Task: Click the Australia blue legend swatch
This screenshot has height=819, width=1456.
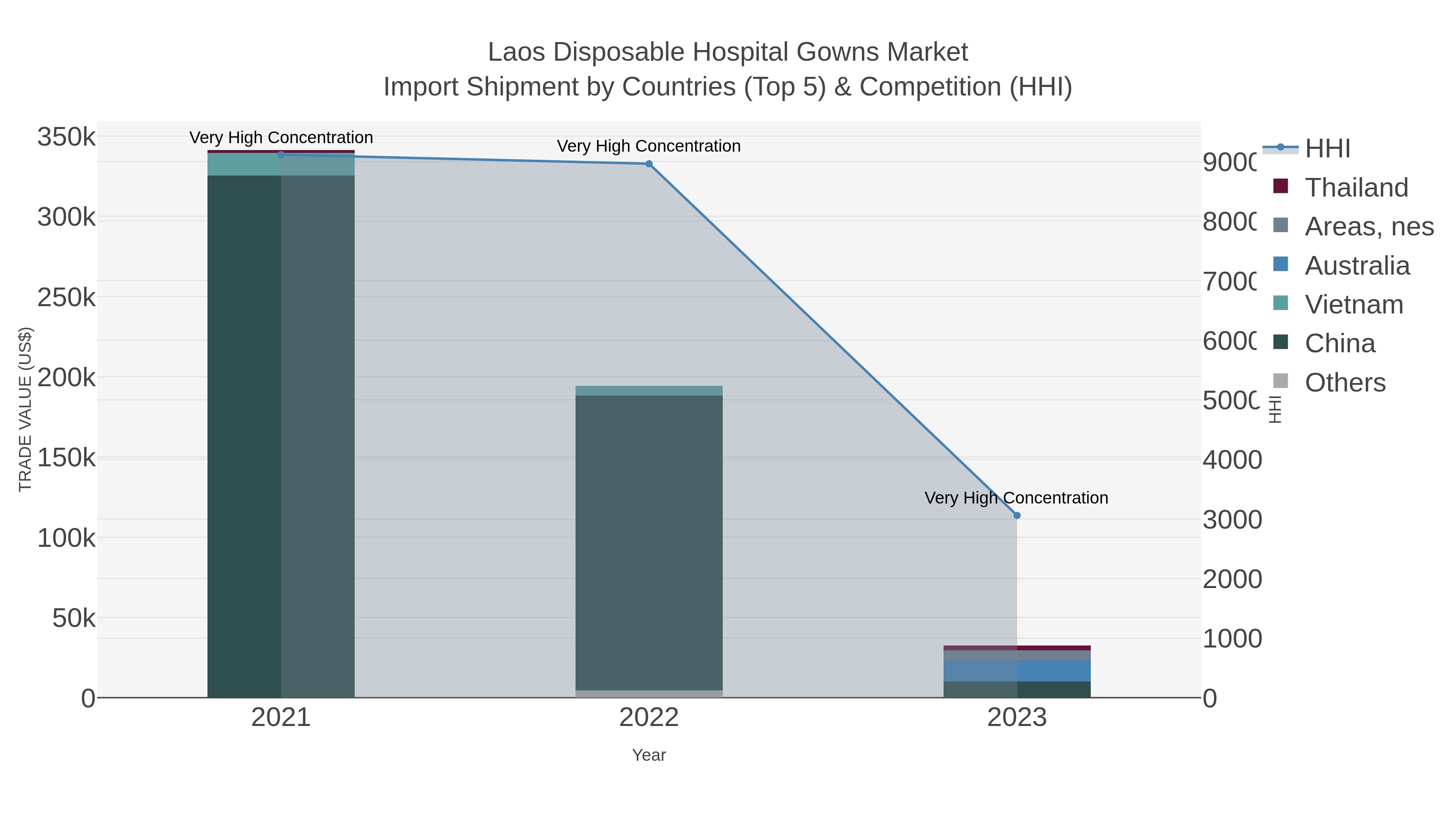Action: coord(1280,264)
